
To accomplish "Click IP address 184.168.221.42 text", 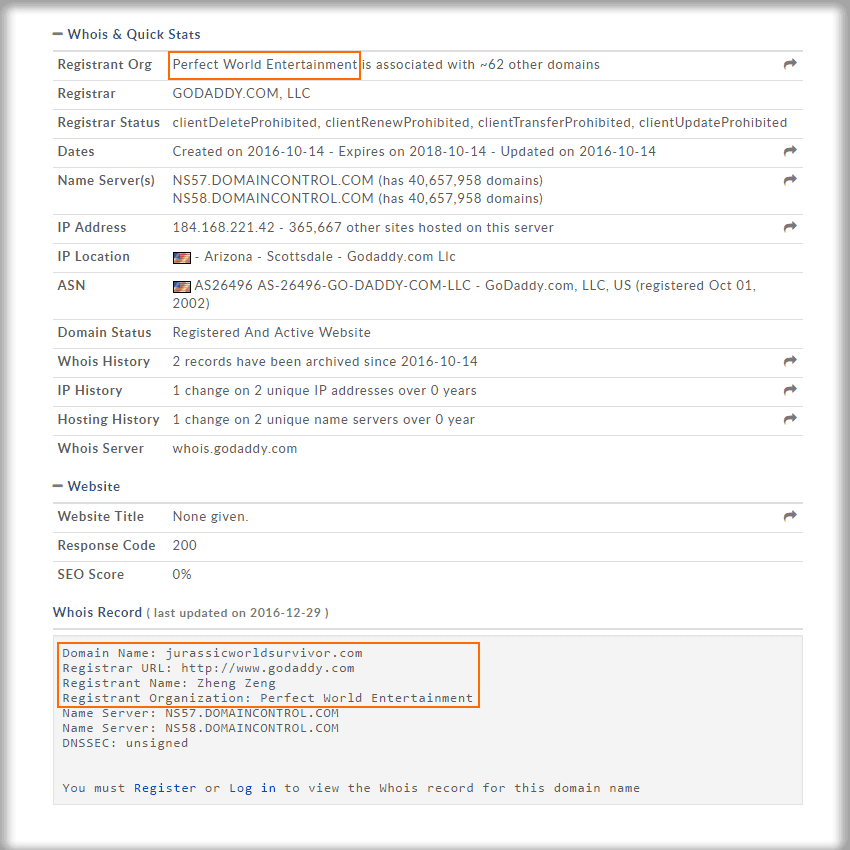I will (223, 227).
